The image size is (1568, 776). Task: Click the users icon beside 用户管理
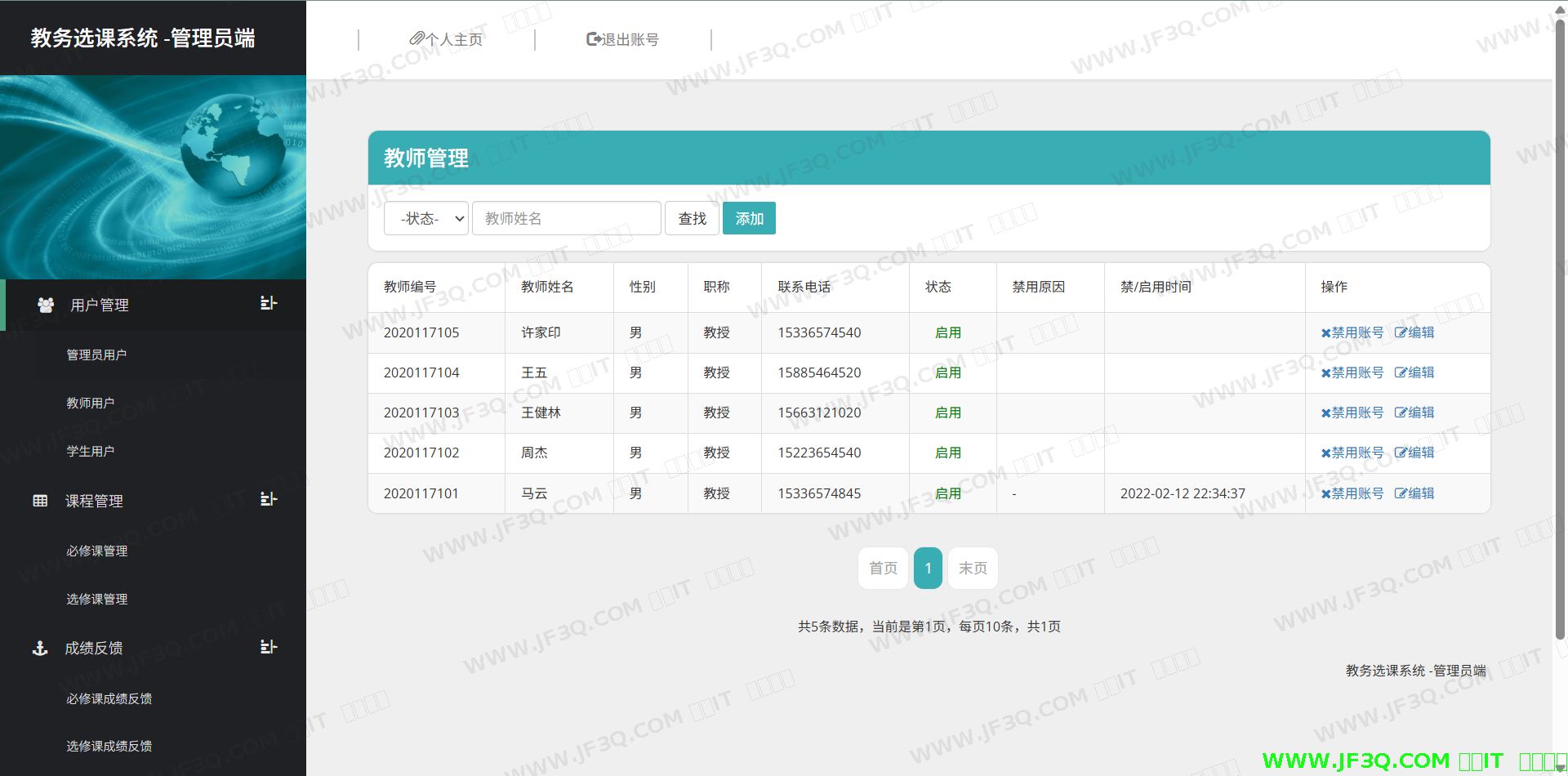[46, 305]
